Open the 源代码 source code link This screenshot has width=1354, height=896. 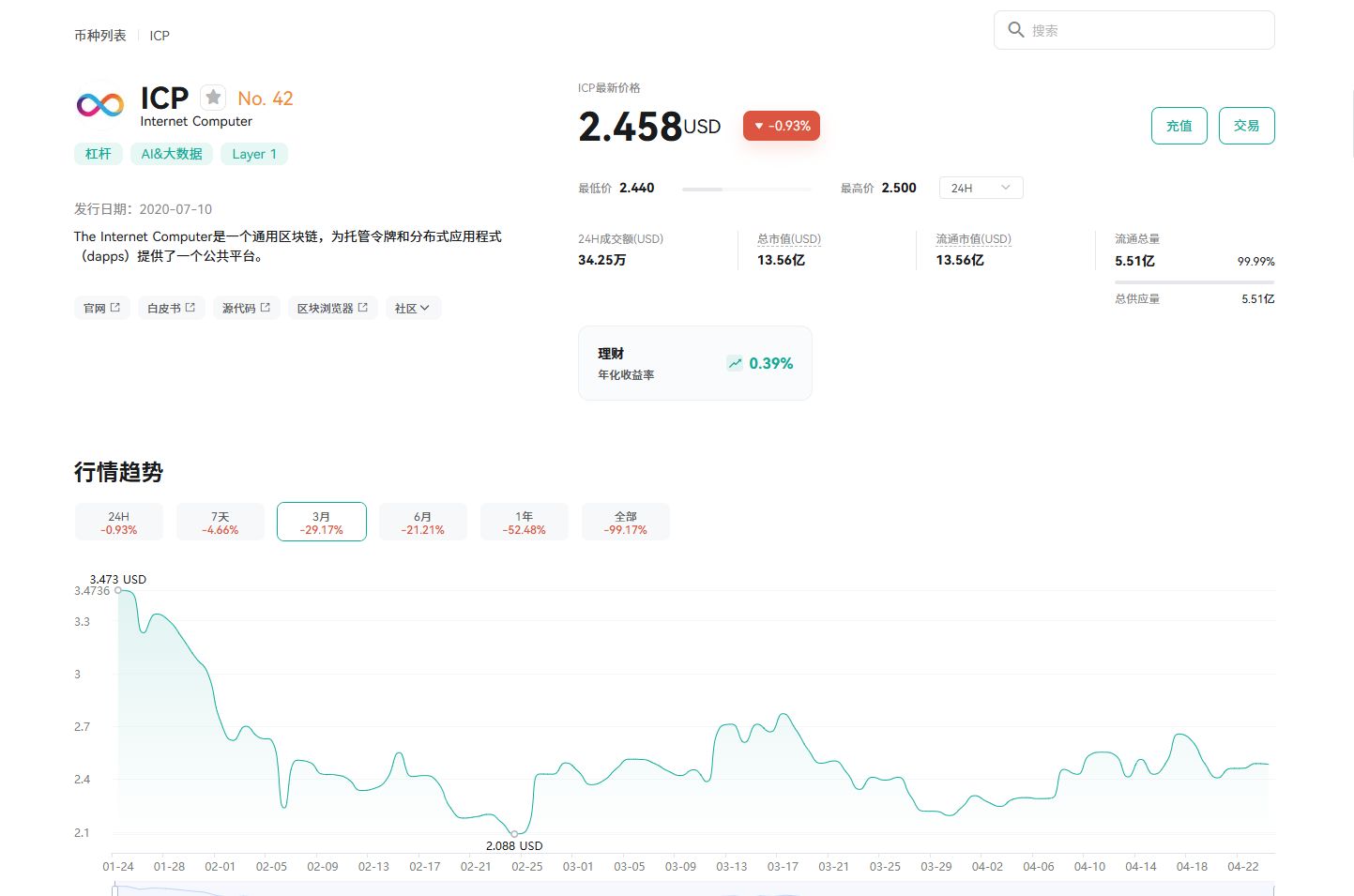coord(247,308)
